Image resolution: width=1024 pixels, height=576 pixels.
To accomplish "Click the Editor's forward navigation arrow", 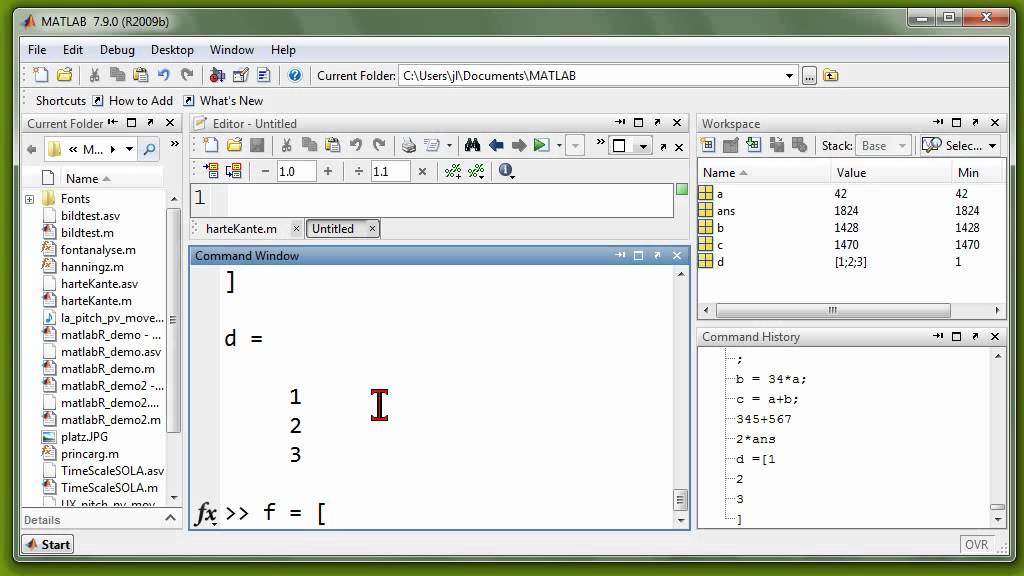I will click(x=519, y=145).
